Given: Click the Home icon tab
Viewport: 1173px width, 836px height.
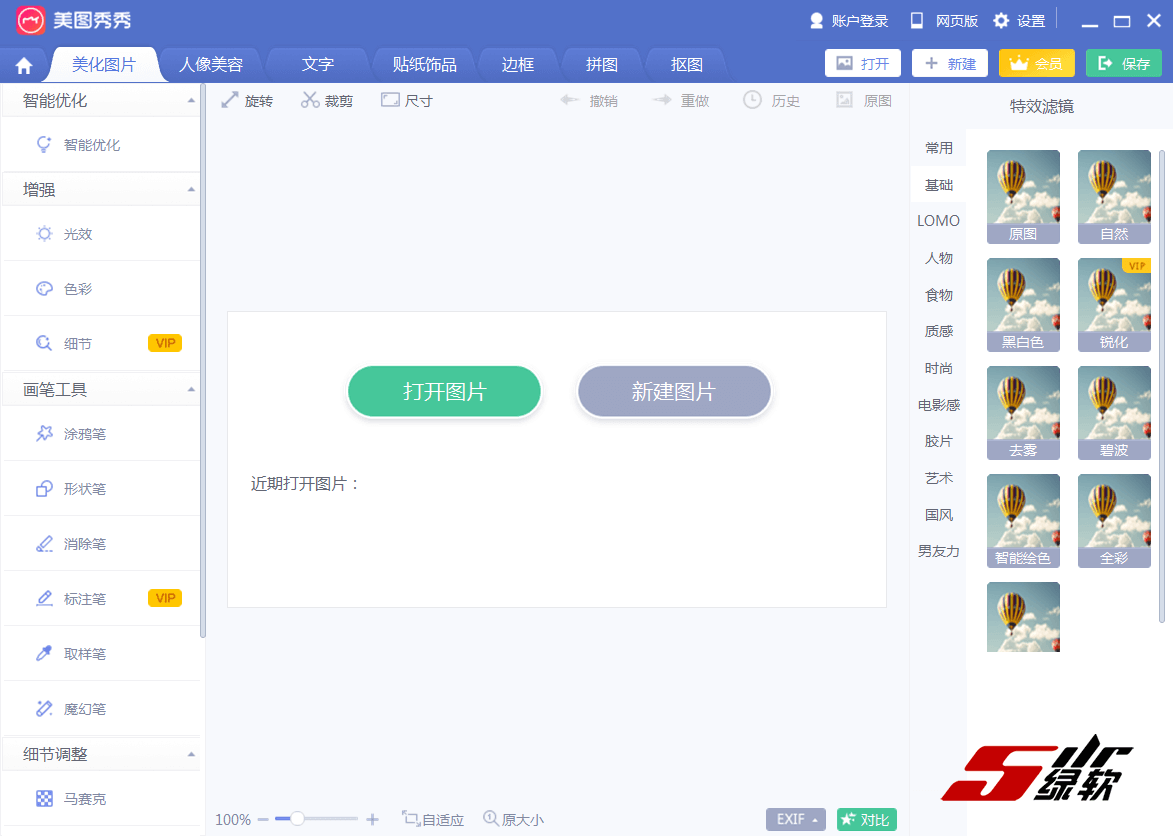Looking at the screenshot, I should pyautogui.click(x=24, y=66).
